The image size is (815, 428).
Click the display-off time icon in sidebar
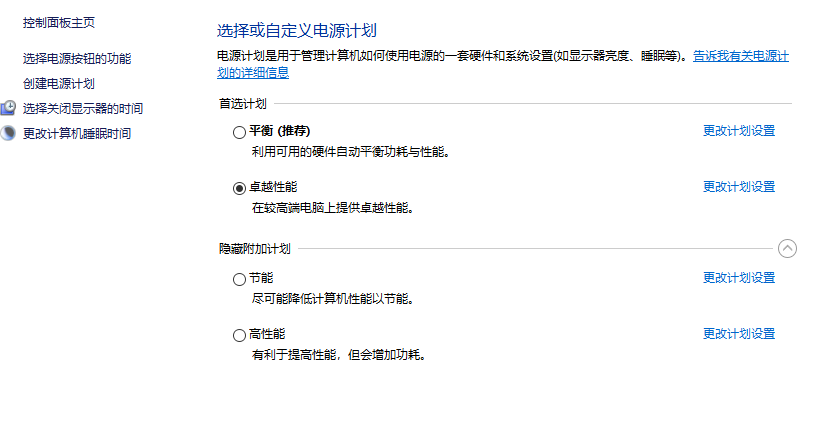[8, 108]
